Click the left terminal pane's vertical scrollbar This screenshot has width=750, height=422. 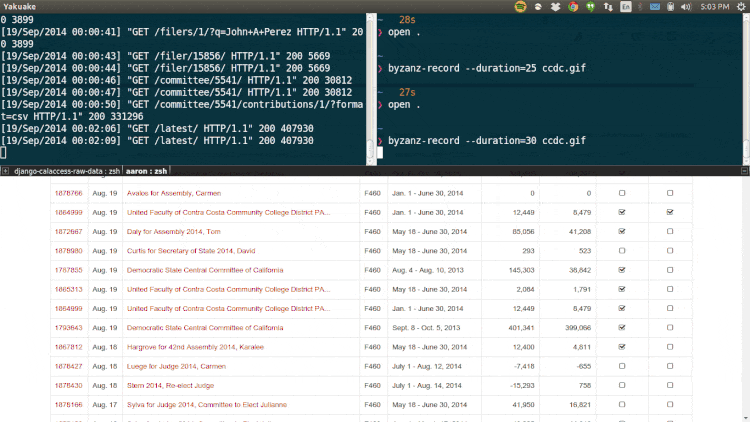click(370, 89)
